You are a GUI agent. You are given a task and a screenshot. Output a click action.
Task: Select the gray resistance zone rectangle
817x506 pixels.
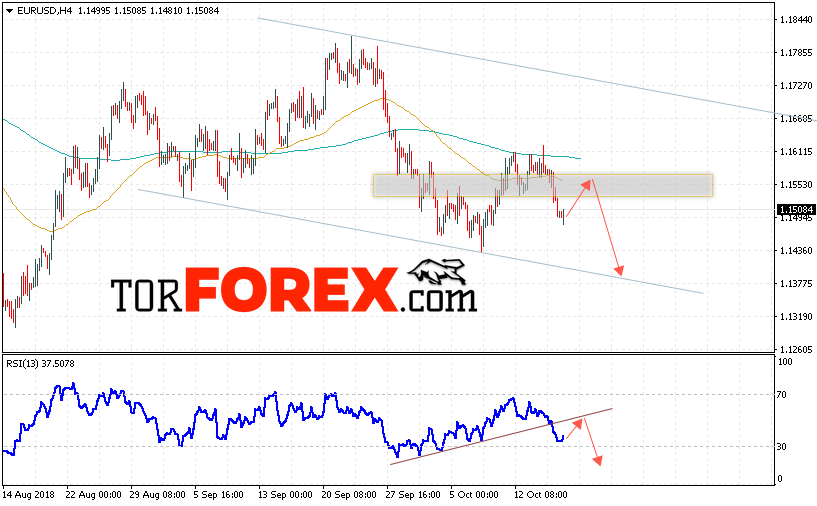coord(542,186)
